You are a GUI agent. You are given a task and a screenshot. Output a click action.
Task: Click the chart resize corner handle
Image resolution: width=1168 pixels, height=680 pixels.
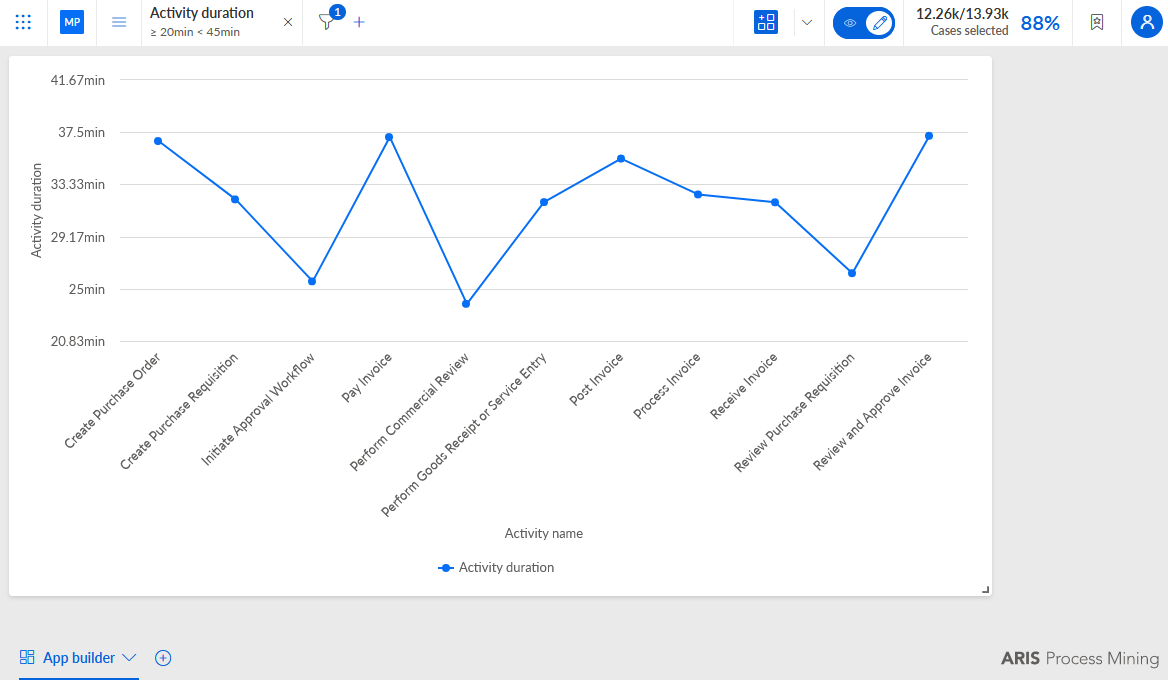[986, 589]
